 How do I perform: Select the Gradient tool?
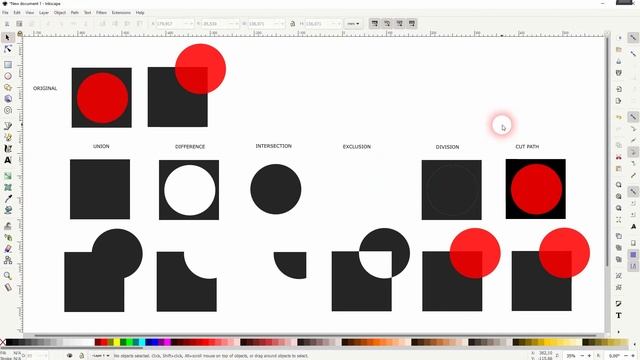8,176
